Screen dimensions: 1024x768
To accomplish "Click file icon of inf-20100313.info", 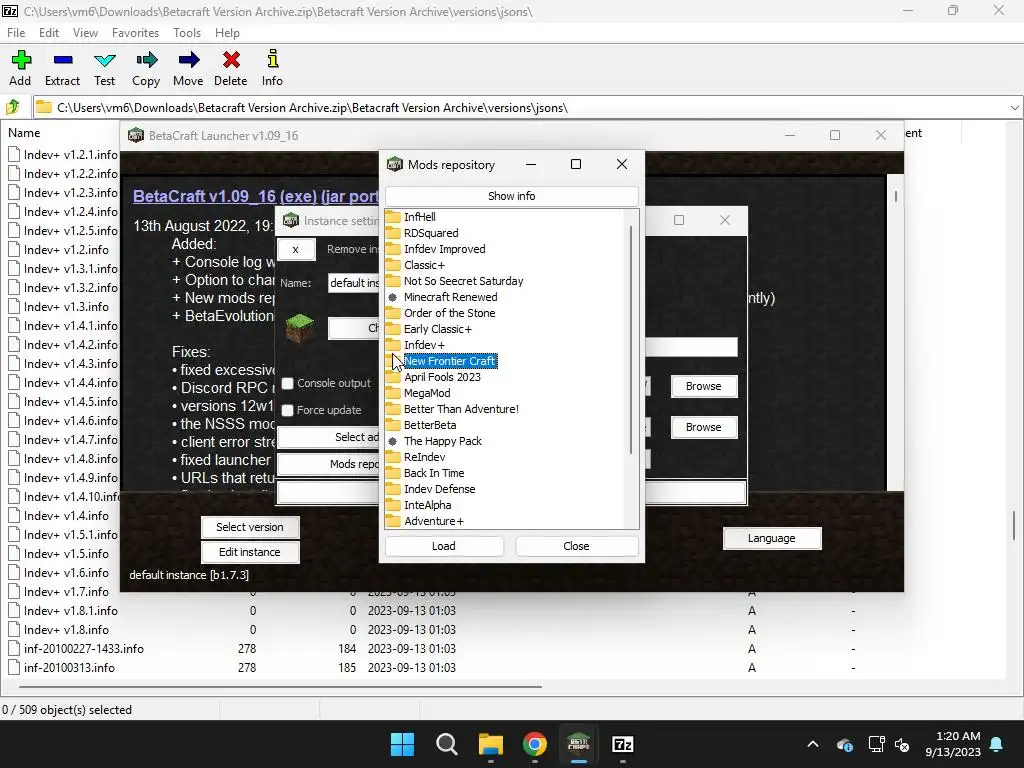I will click(14, 667).
